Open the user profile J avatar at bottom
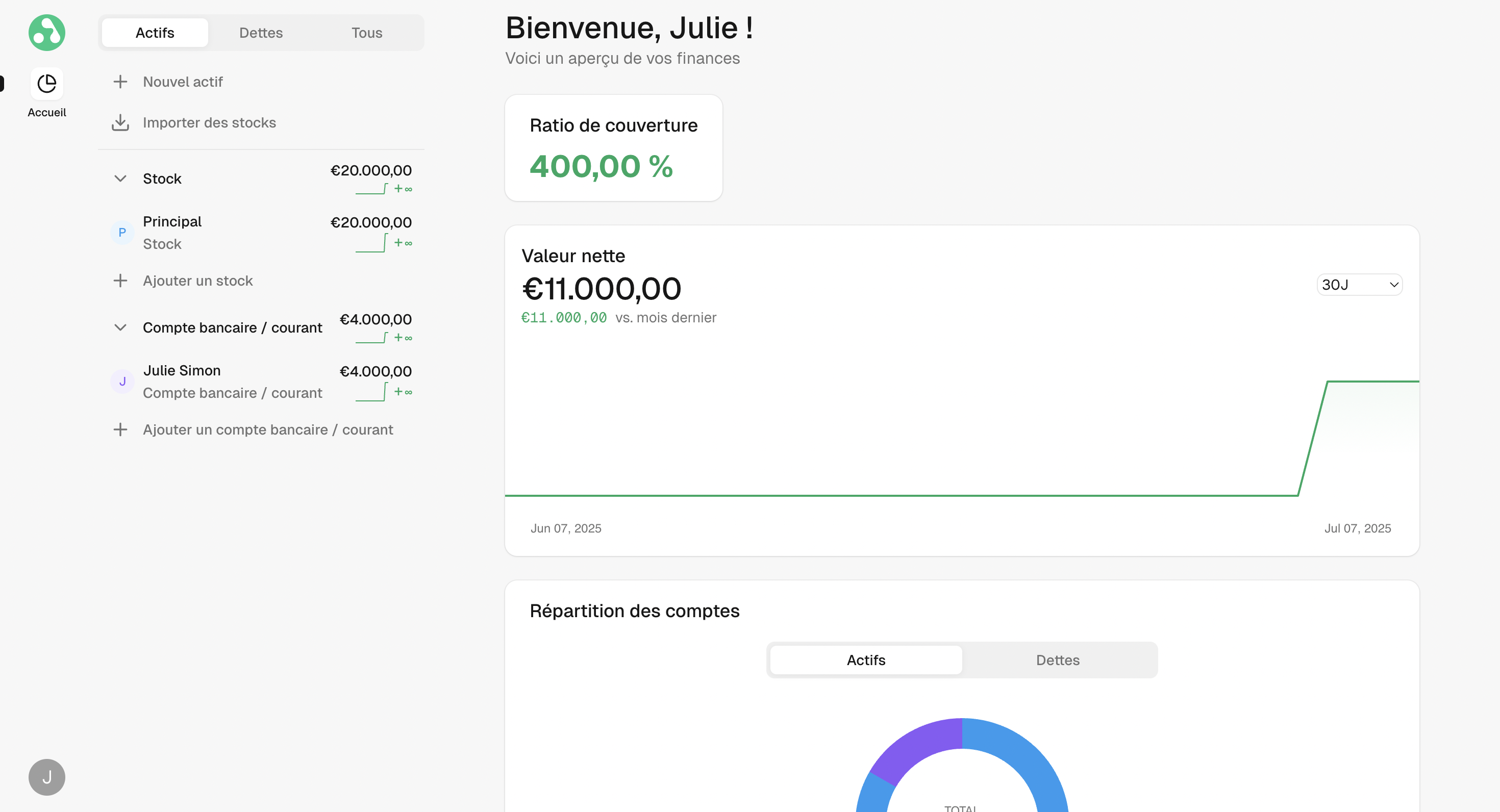1500x812 pixels. click(x=46, y=777)
